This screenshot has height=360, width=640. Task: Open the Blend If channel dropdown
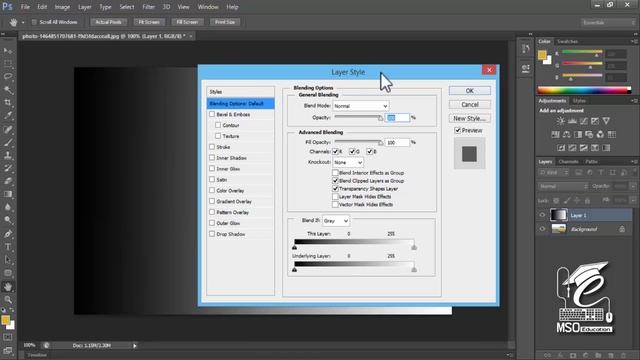coord(336,221)
